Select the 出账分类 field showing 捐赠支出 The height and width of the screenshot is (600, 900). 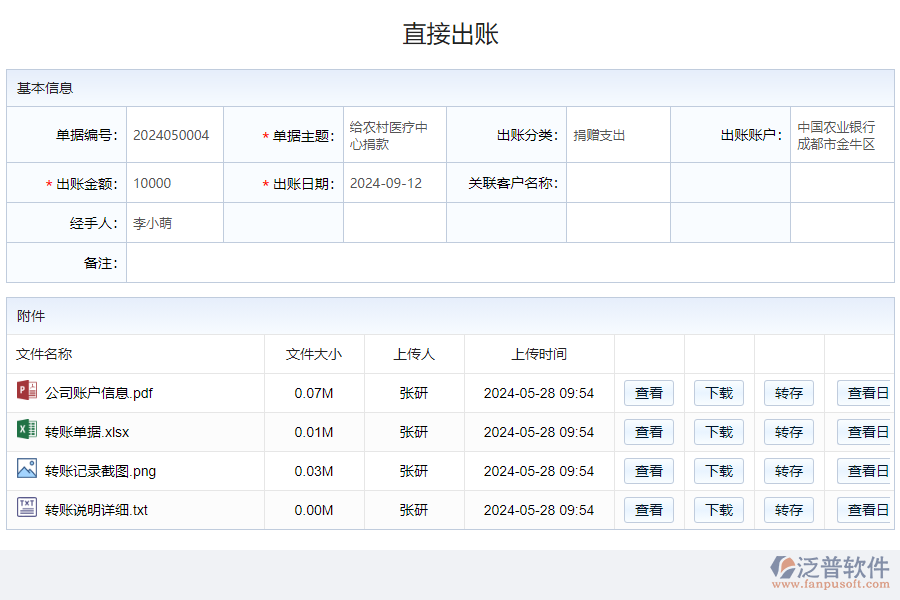(617, 134)
